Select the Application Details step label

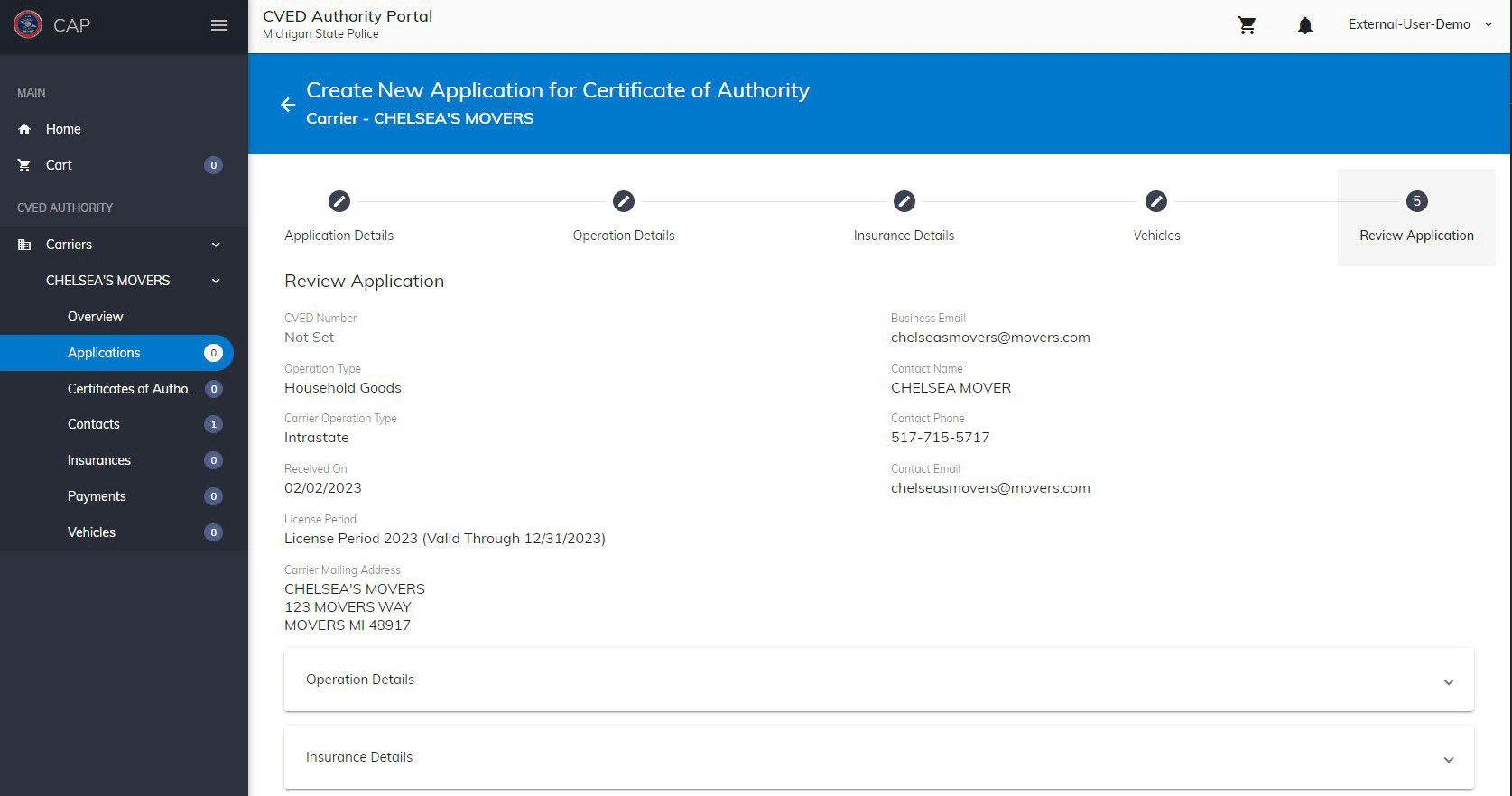click(x=339, y=236)
